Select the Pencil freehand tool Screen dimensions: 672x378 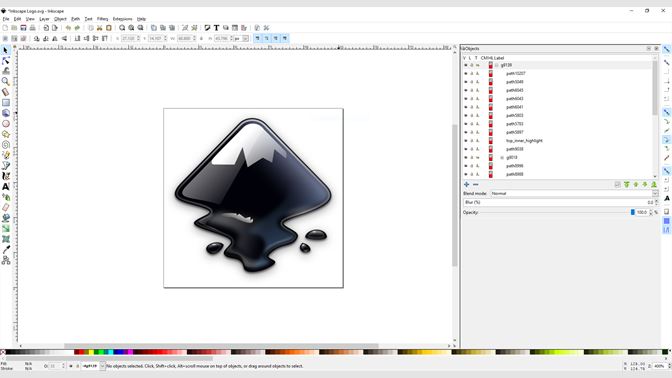[6, 155]
